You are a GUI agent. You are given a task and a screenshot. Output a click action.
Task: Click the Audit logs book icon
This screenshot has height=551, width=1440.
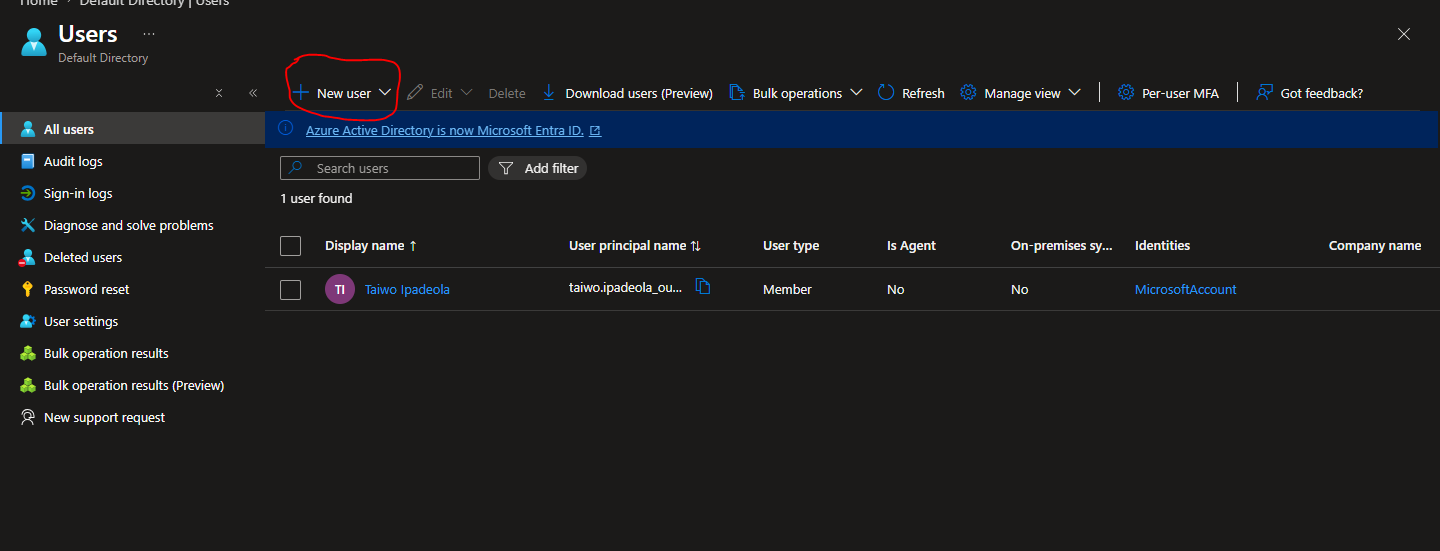[x=28, y=161]
